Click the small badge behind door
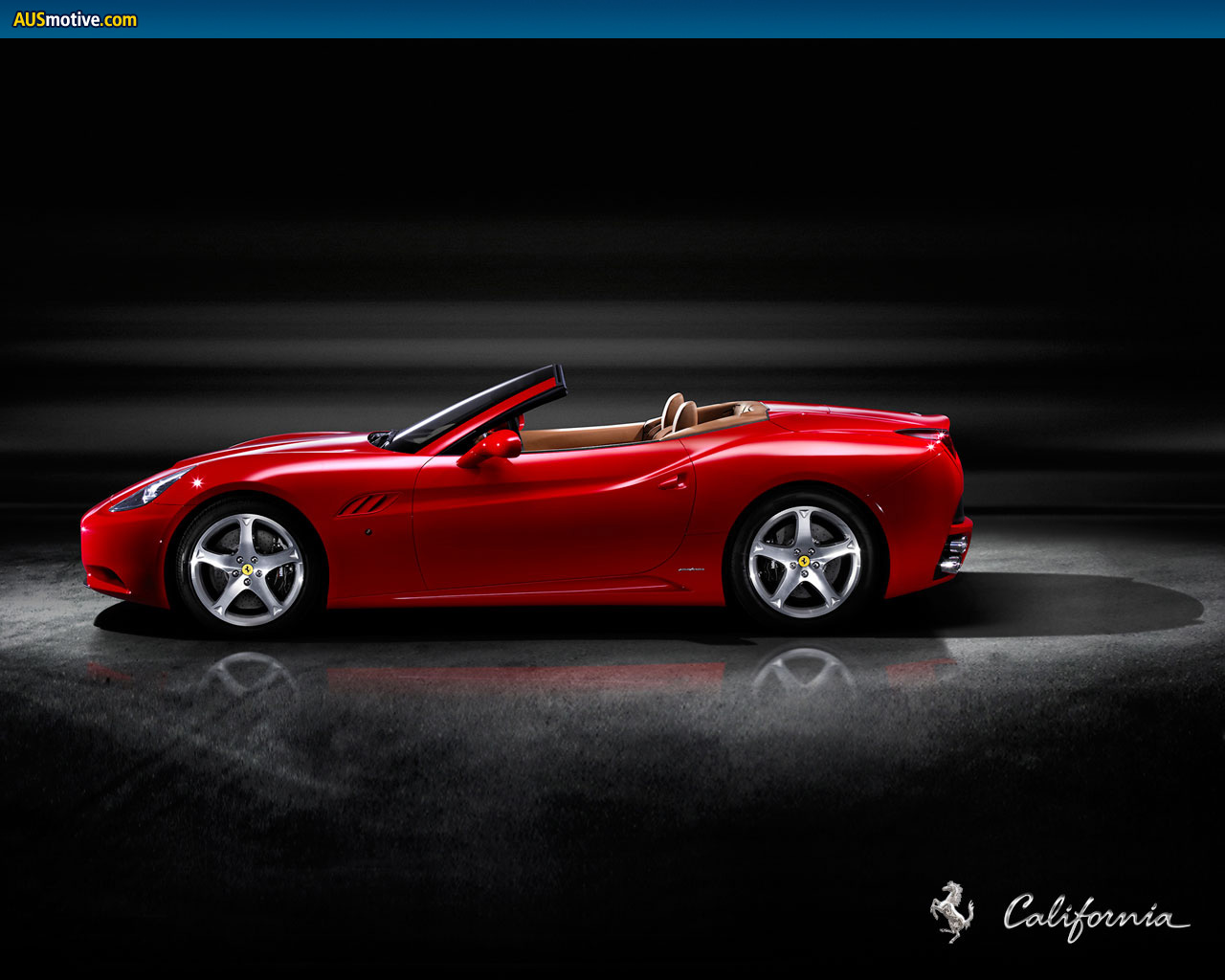Screen dimensions: 1225x980 [690, 569]
